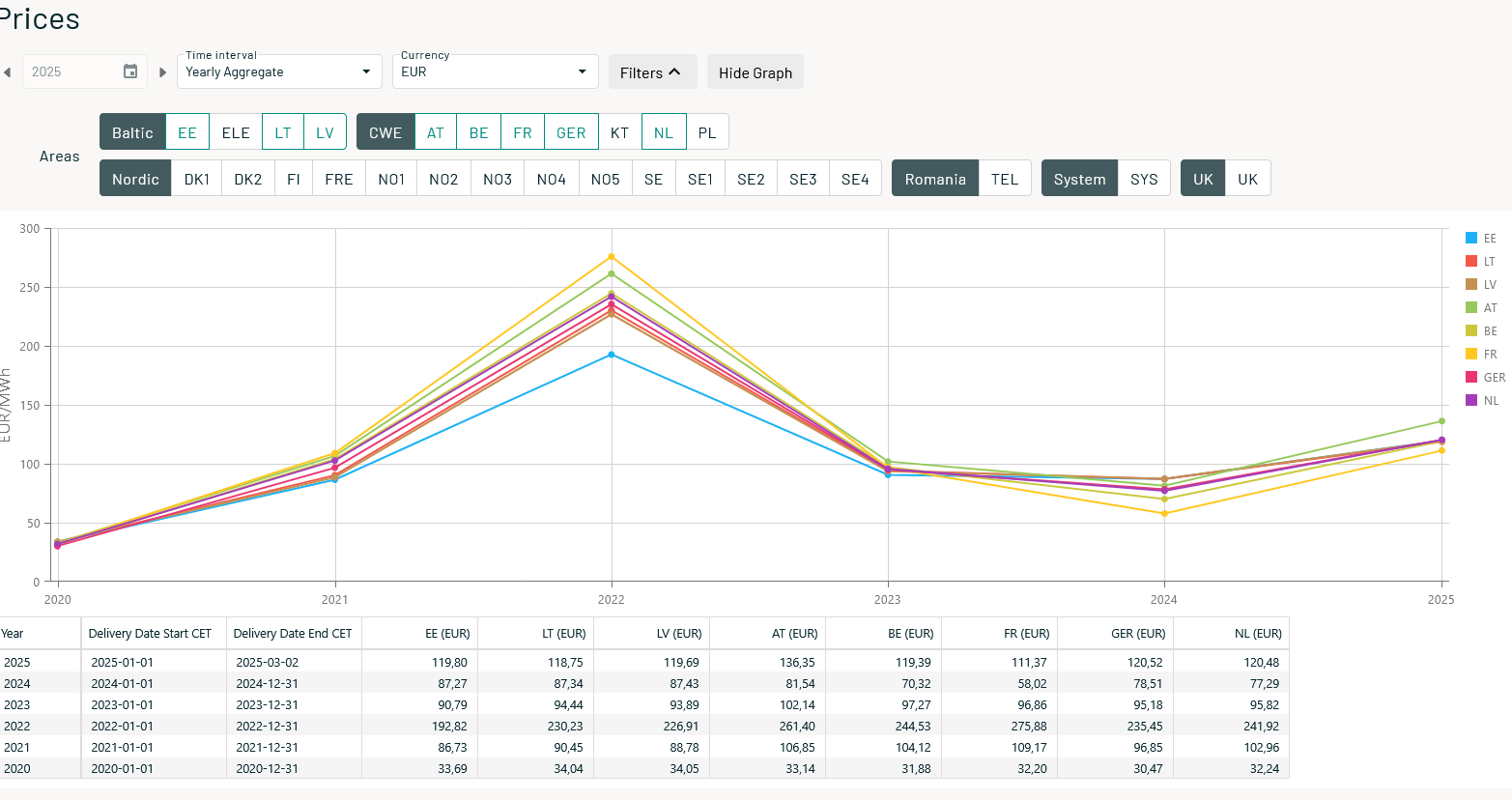This screenshot has width=1512, height=800.
Task: Open the Time interval dropdown
Action: (279, 71)
